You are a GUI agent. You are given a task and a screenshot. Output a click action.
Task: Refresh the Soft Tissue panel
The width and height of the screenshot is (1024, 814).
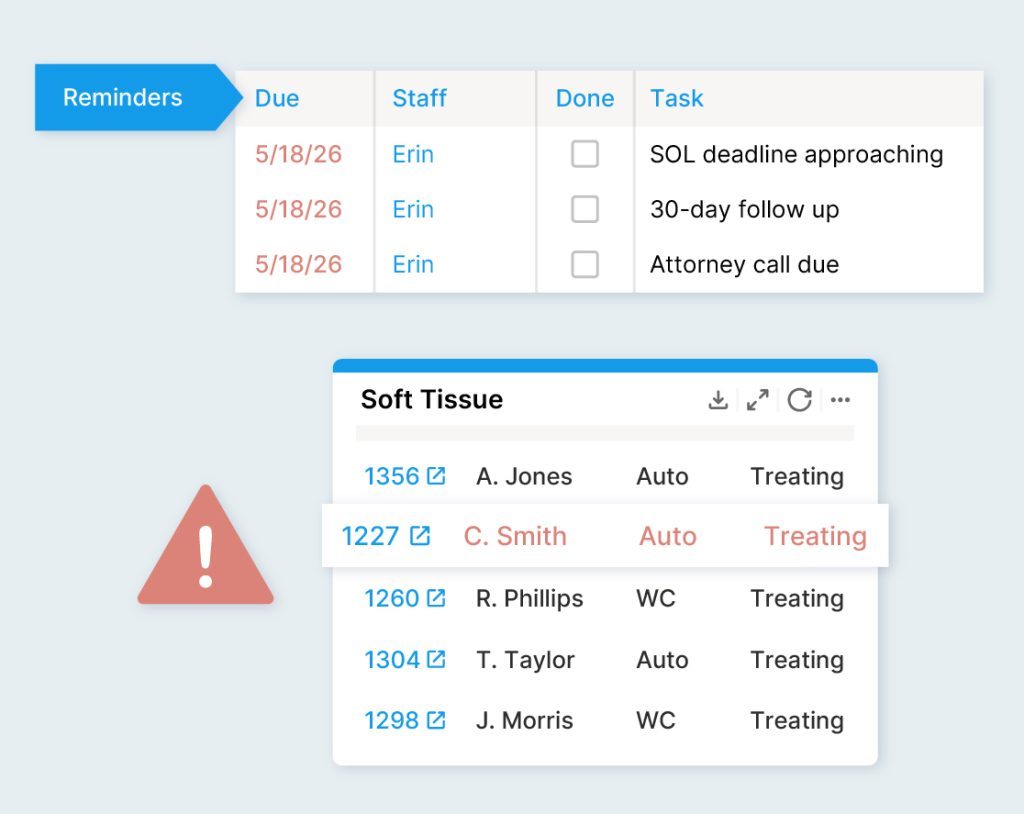(x=799, y=400)
